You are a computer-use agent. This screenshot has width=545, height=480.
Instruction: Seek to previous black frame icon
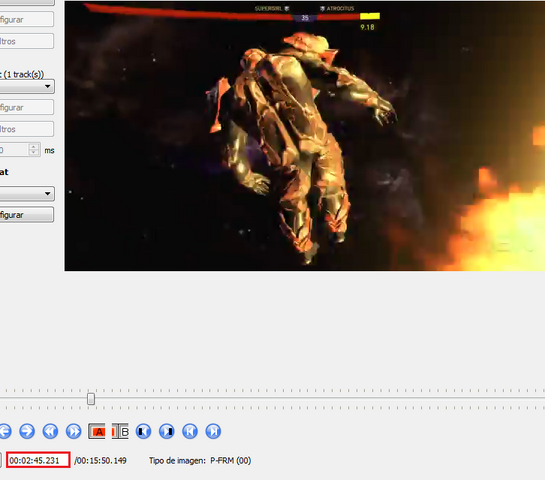pos(143,431)
